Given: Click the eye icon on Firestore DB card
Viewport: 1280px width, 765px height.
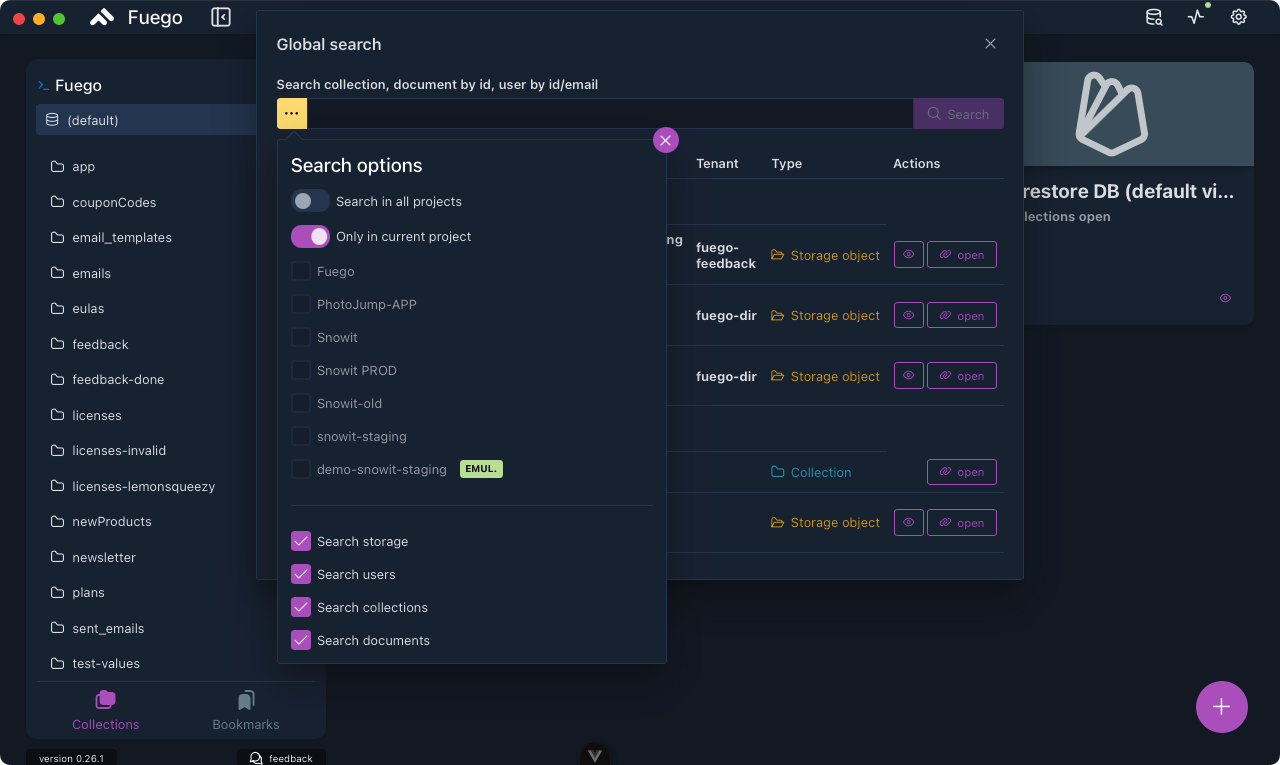Looking at the screenshot, I should (x=1225, y=298).
